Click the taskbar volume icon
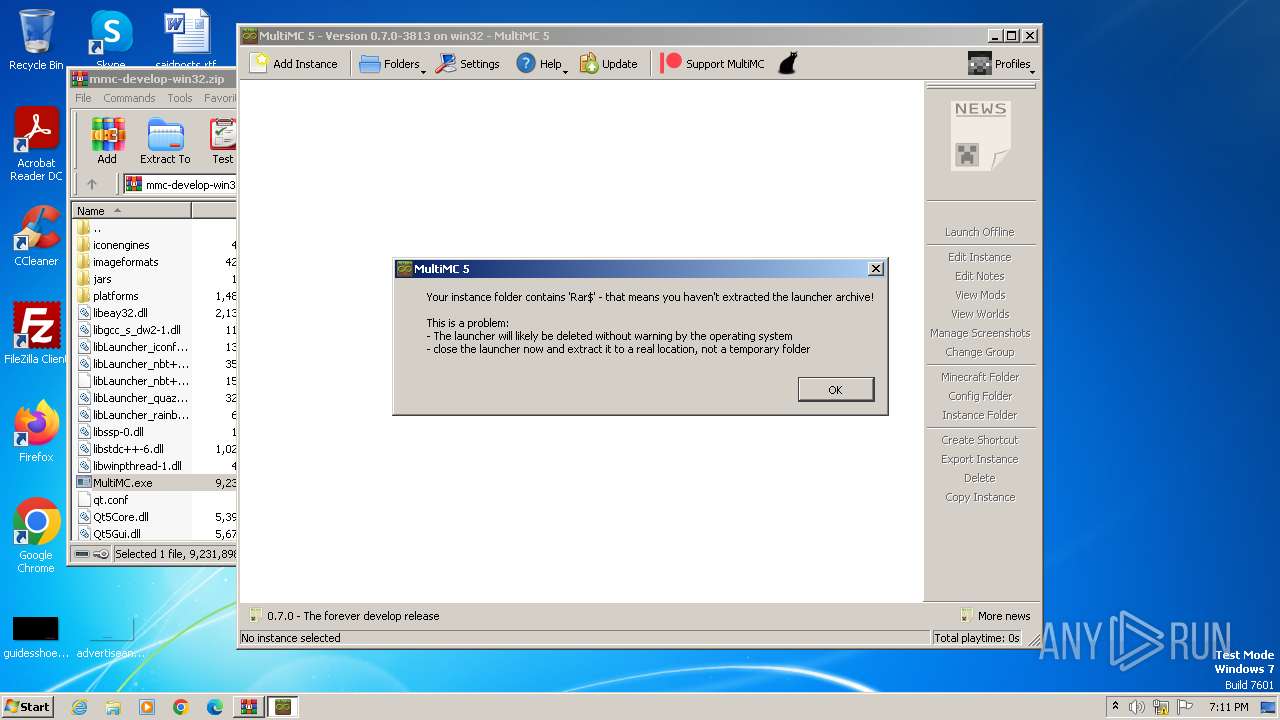1280x720 pixels. [1136, 707]
